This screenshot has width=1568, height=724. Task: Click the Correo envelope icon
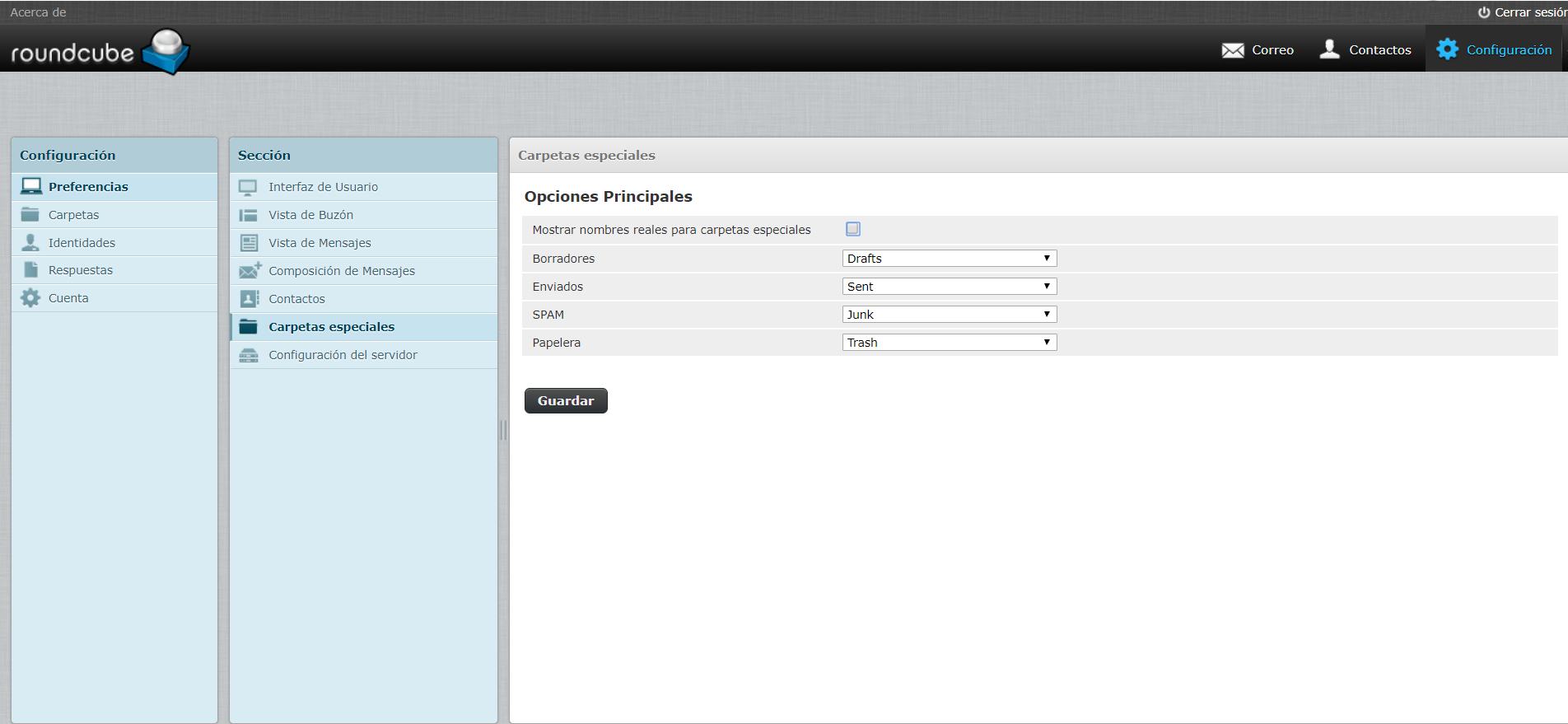[1232, 50]
